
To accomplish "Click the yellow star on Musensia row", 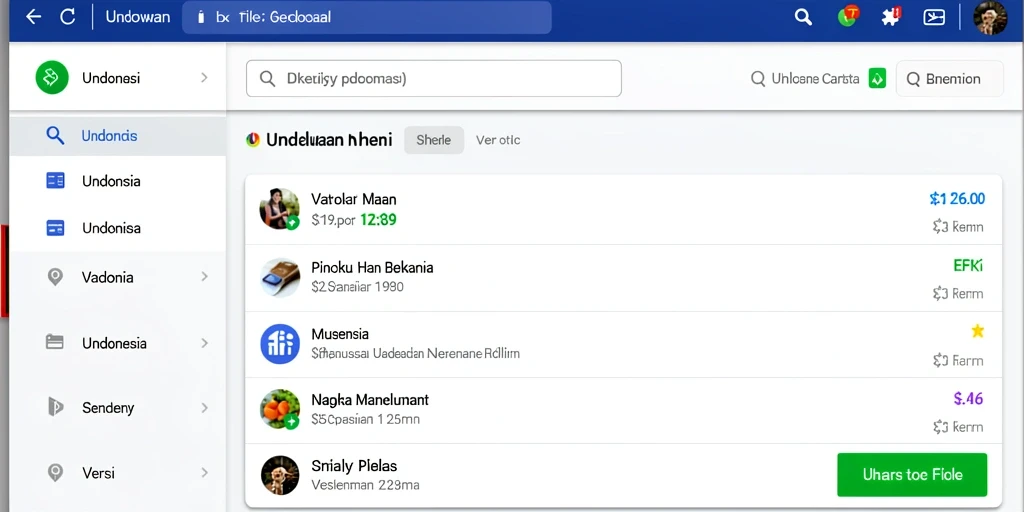I will pyautogui.click(x=978, y=331).
